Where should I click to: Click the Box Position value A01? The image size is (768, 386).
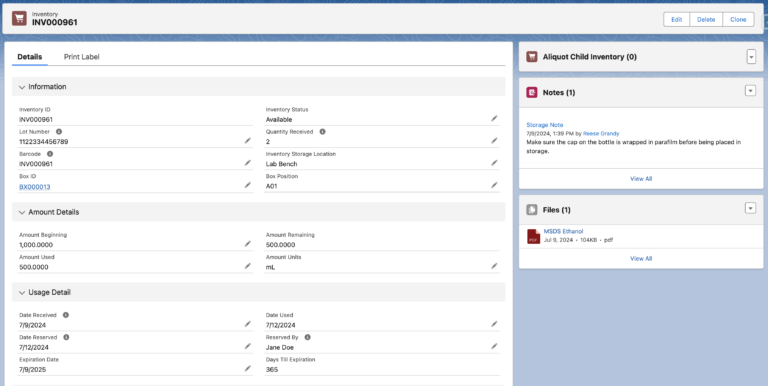click(271, 186)
